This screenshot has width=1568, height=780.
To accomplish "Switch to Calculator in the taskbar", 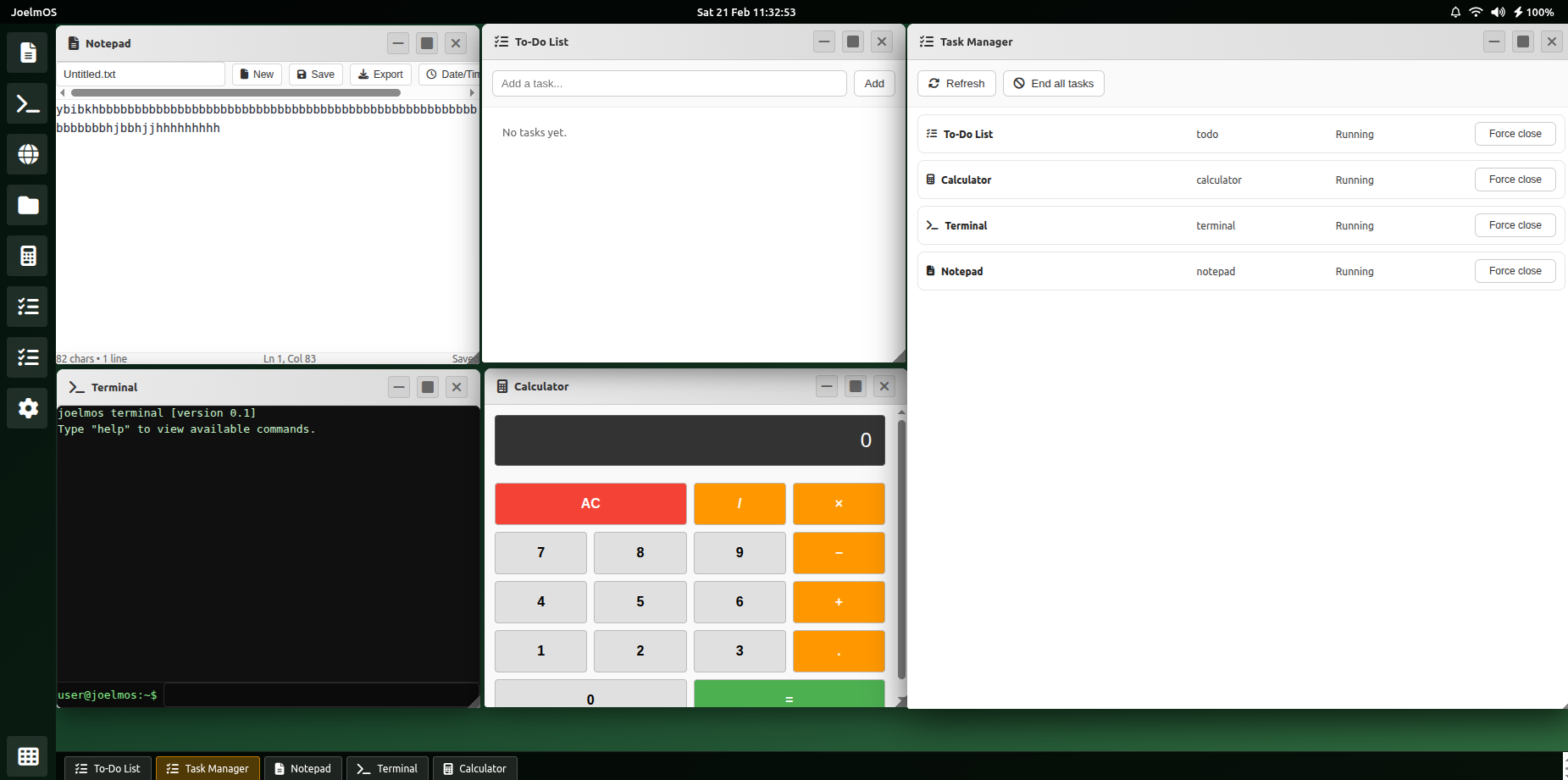I will pyautogui.click(x=474, y=768).
